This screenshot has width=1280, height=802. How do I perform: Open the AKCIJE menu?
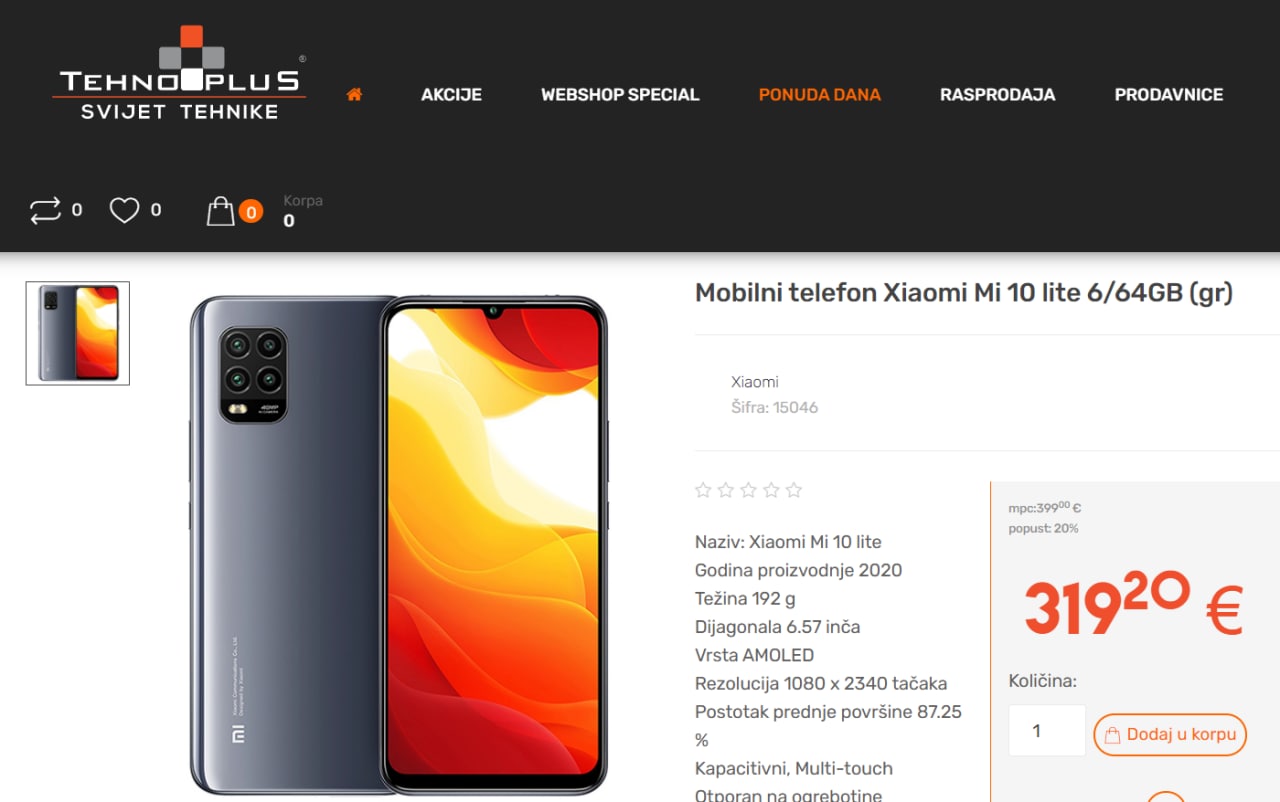click(x=451, y=95)
